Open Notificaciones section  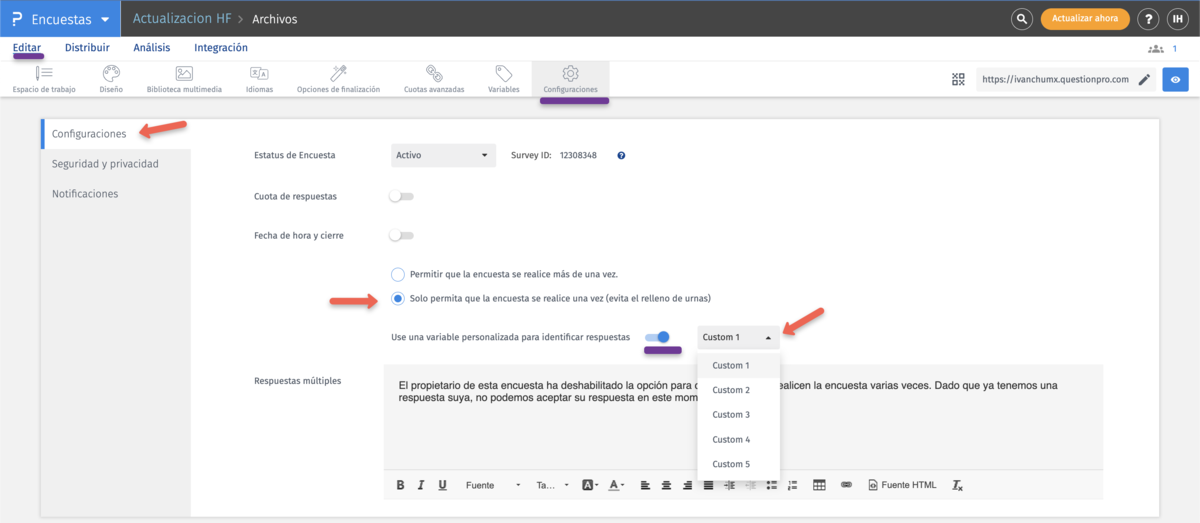(116, 193)
